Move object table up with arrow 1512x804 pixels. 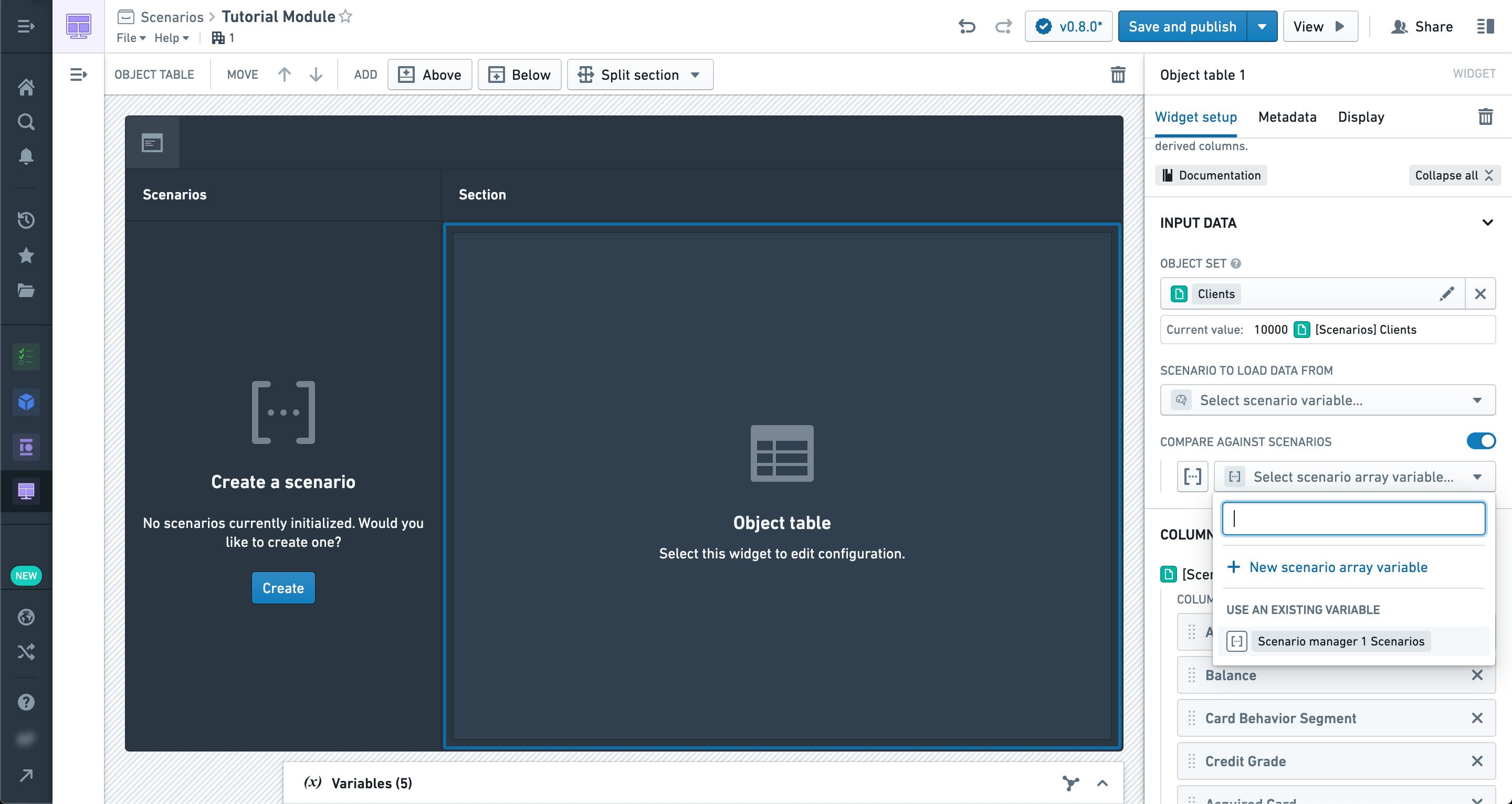point(284,75)
